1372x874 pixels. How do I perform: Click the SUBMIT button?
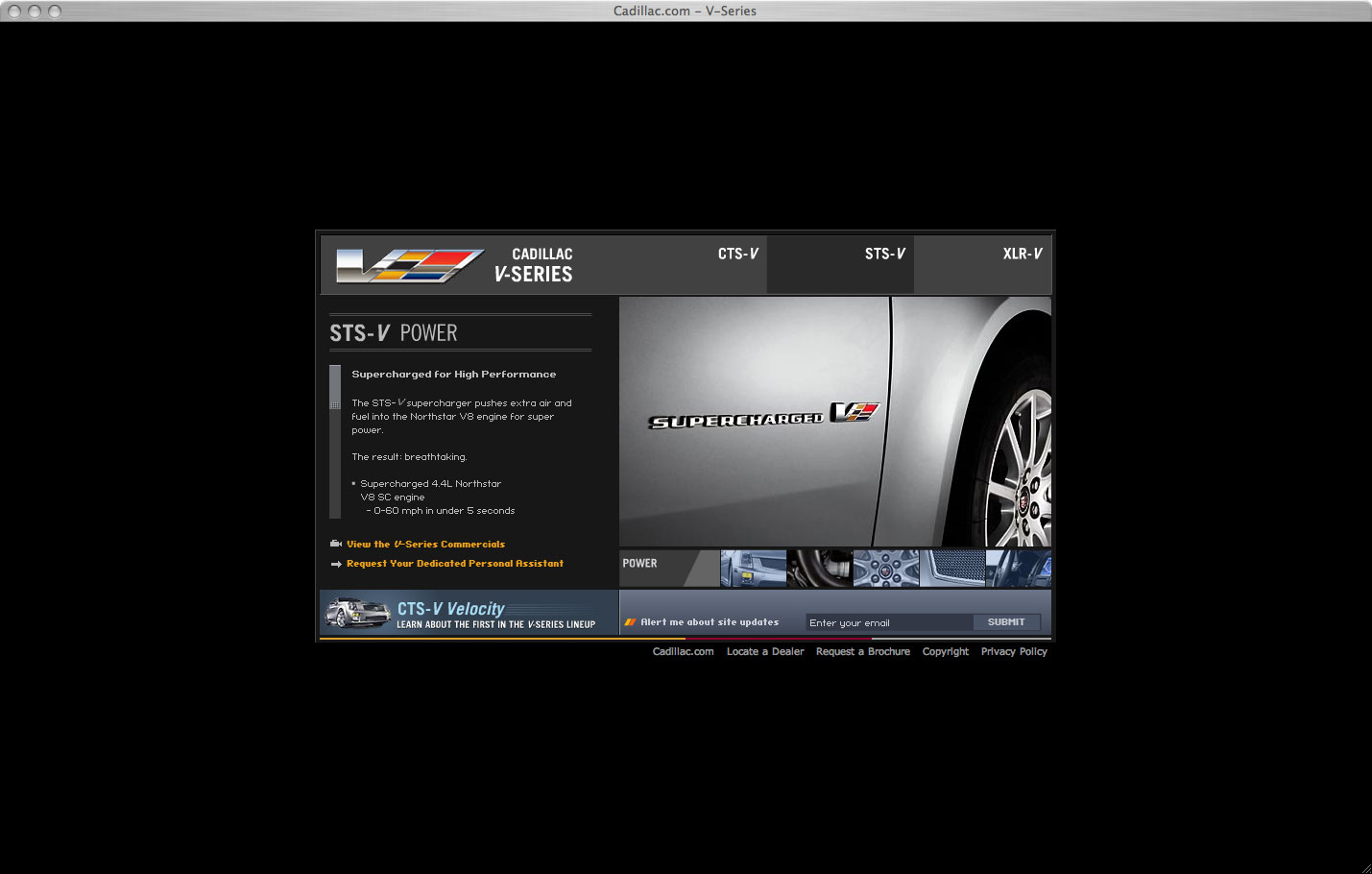[x=1006, y=622]
